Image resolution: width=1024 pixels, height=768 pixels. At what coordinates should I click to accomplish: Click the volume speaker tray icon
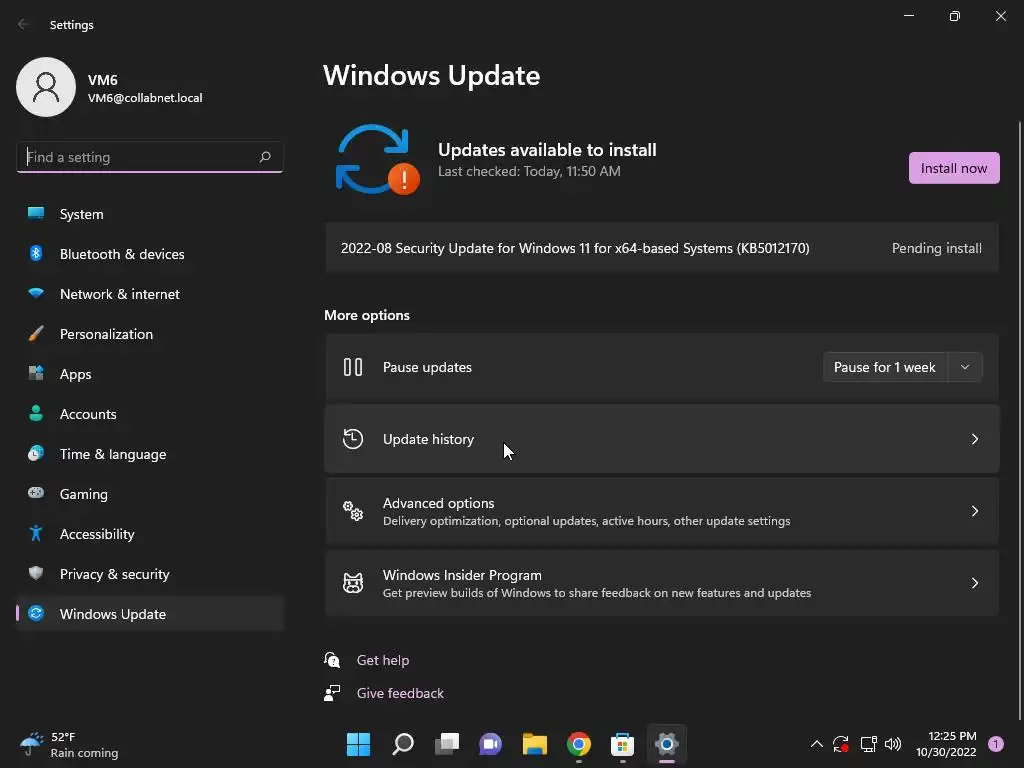893,744
